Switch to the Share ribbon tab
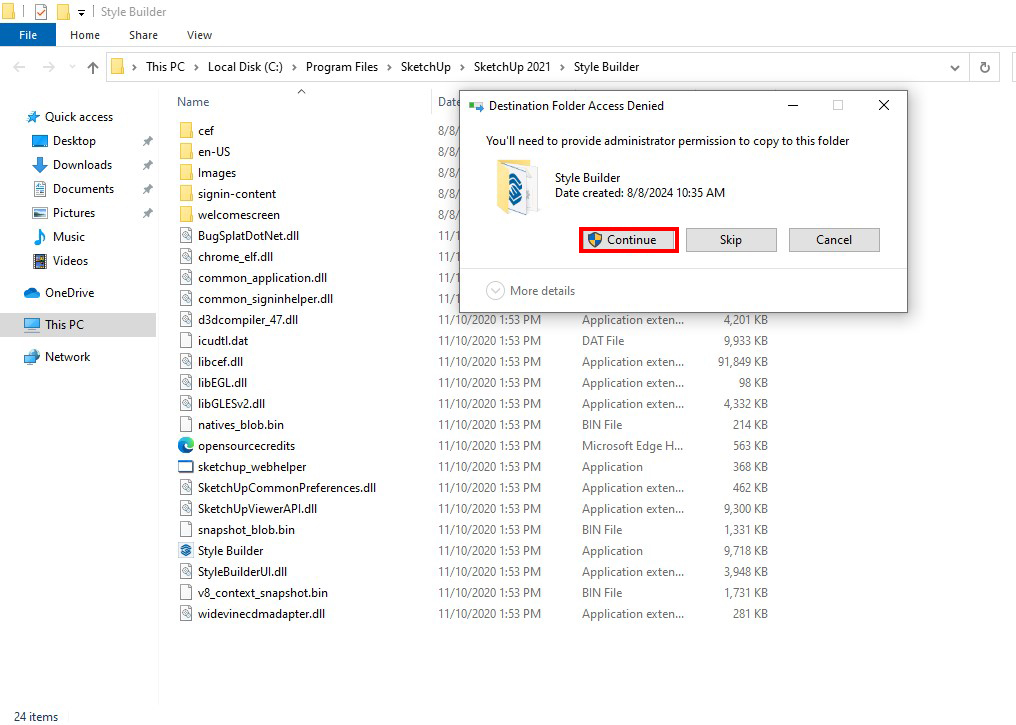The height and width of the screenshot is (725, 1016). click(143, 35)
